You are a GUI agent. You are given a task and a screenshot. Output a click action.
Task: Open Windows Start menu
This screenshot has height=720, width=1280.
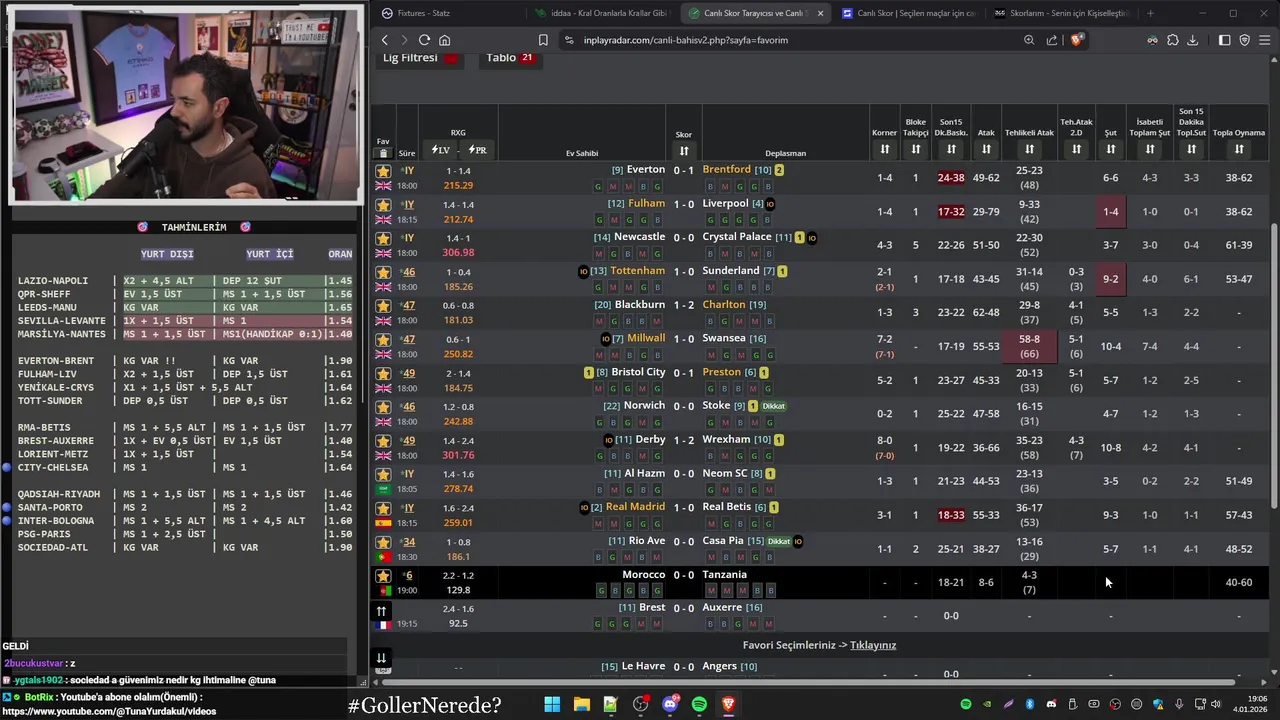[552, 704]
